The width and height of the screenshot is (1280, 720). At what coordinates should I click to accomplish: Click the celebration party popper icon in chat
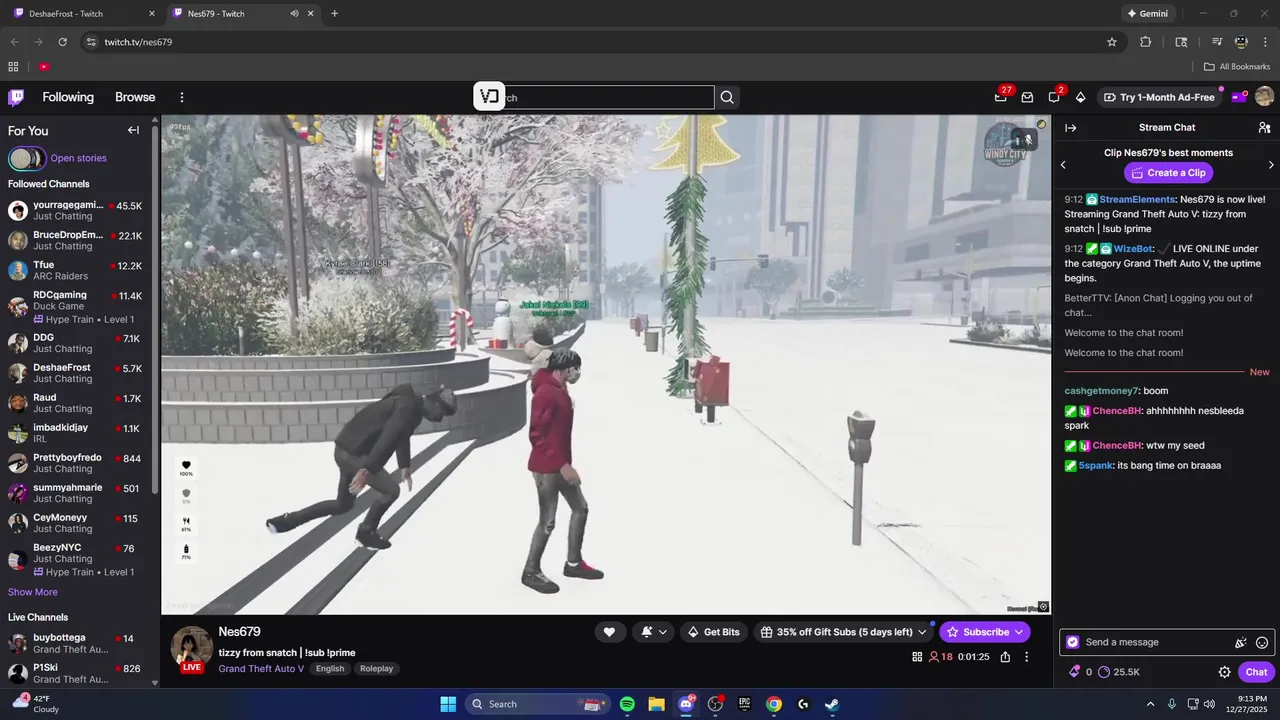point(1241,642)
